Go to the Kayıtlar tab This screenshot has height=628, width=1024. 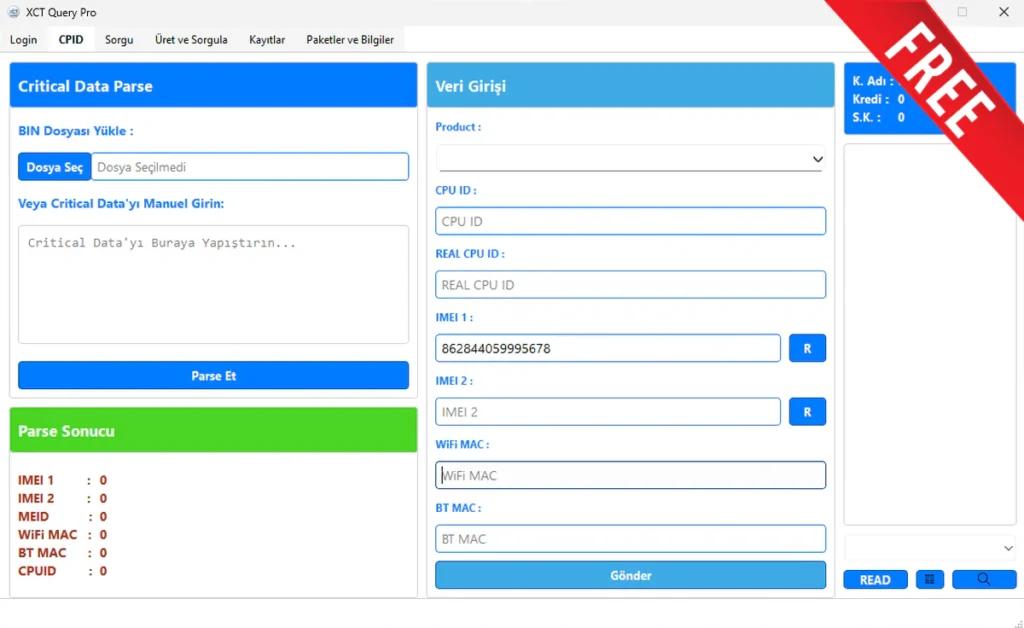tap(267, 40)
